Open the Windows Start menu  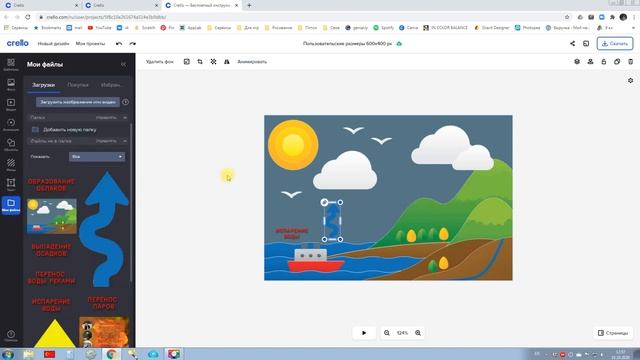8,354
